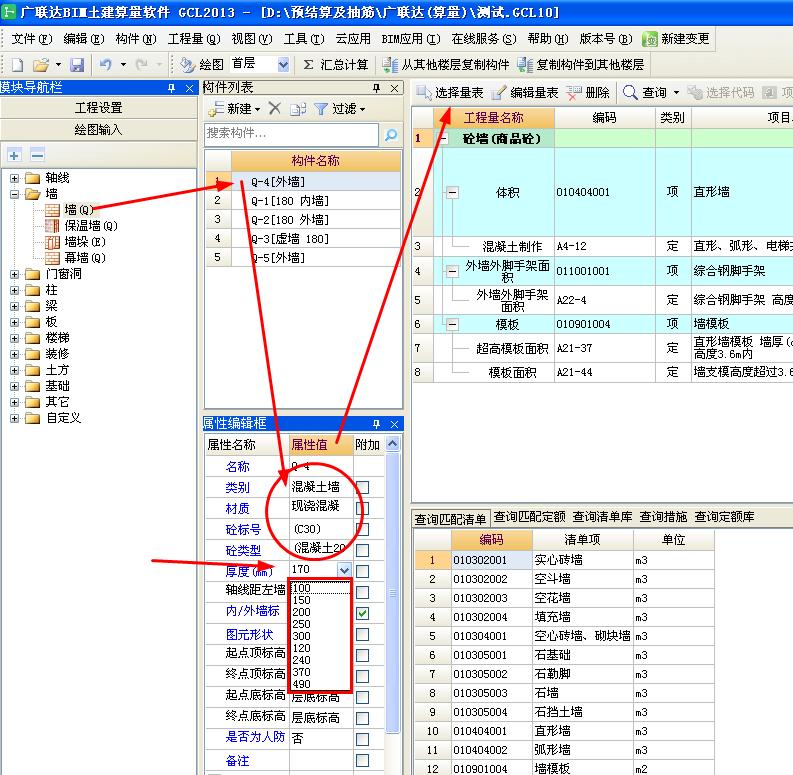Click the collapse-all minus button in navigator

click(37, 155)
